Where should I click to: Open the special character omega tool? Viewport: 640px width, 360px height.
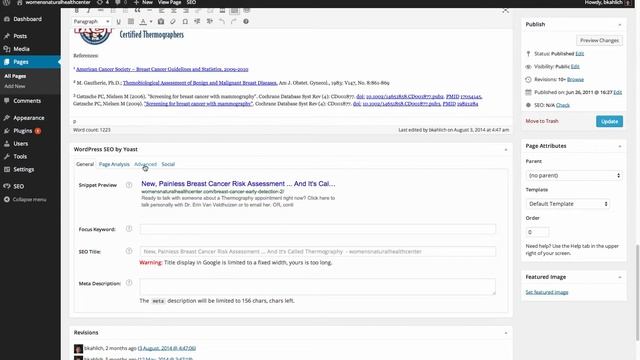pyautogui.click(x=185, y=22)
